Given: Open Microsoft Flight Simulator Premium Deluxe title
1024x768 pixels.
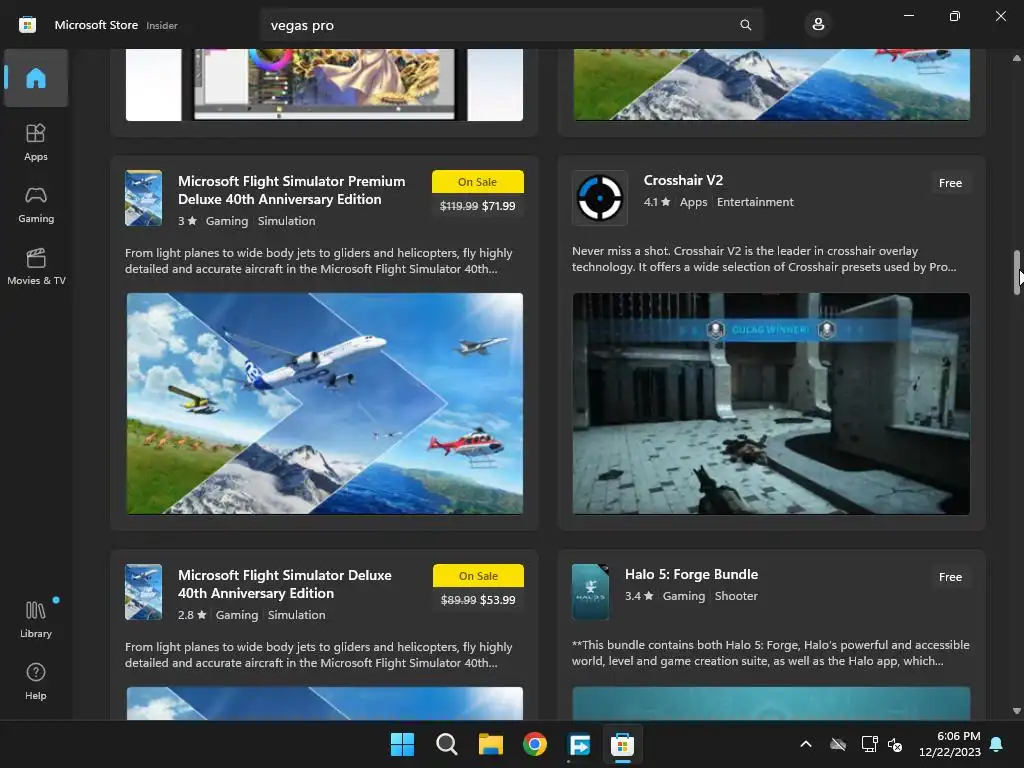Looking at the screenshot, I should point(291,190).
